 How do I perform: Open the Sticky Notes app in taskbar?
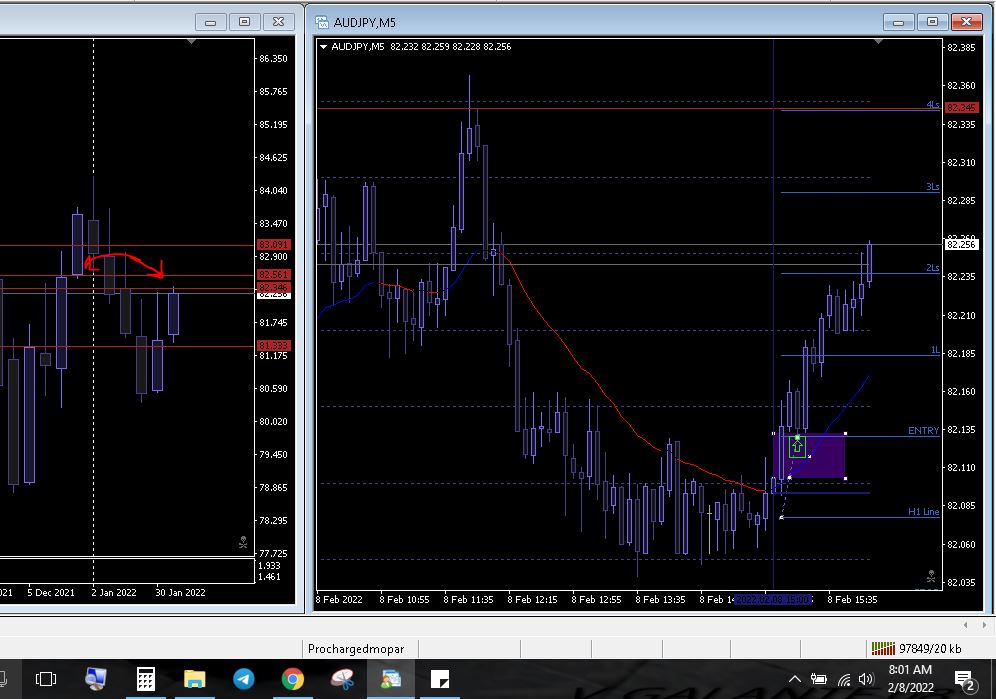(x=440, y=679)
